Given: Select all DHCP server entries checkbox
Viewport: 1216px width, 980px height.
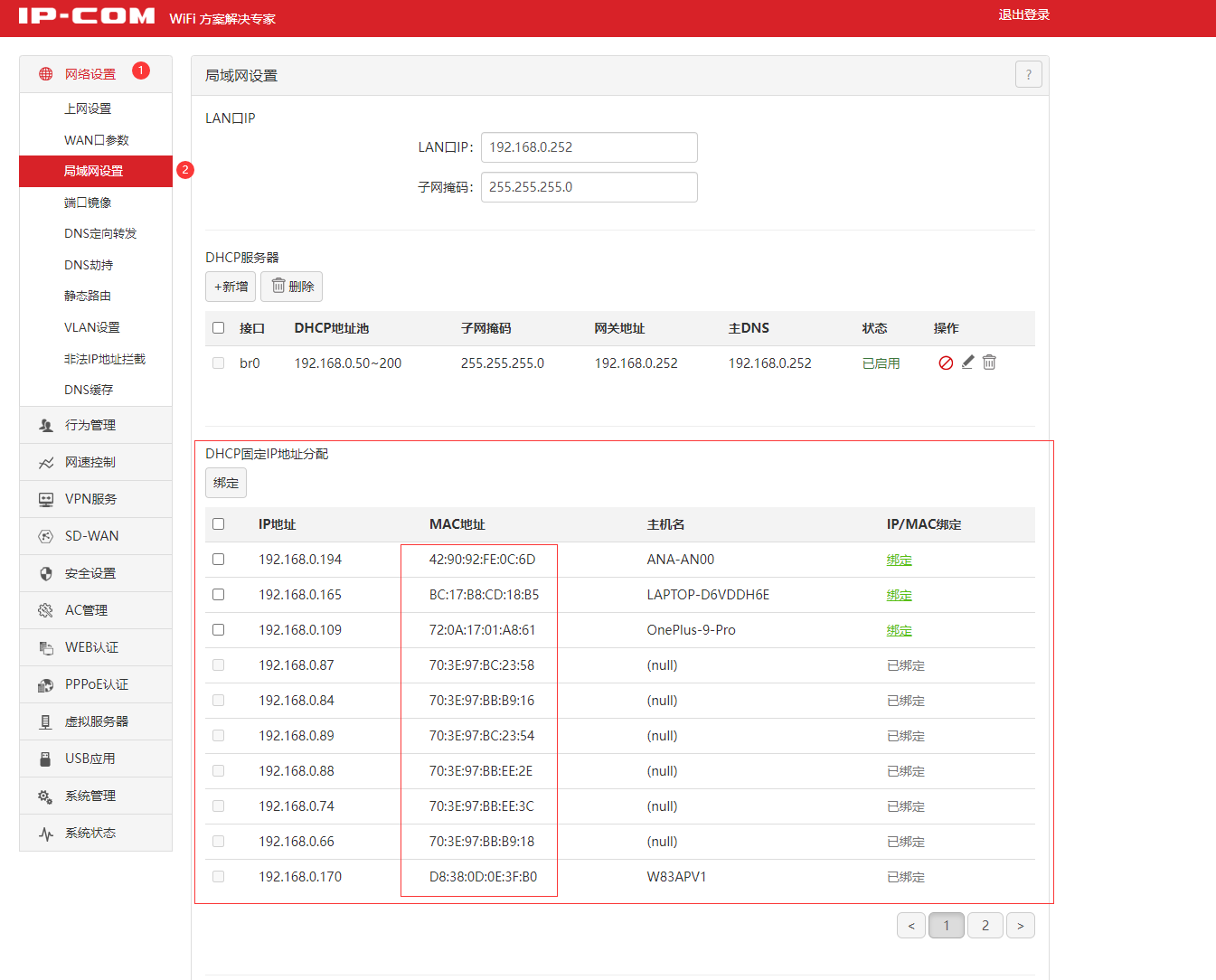Looking at the screenshot, I should [218, 327].
